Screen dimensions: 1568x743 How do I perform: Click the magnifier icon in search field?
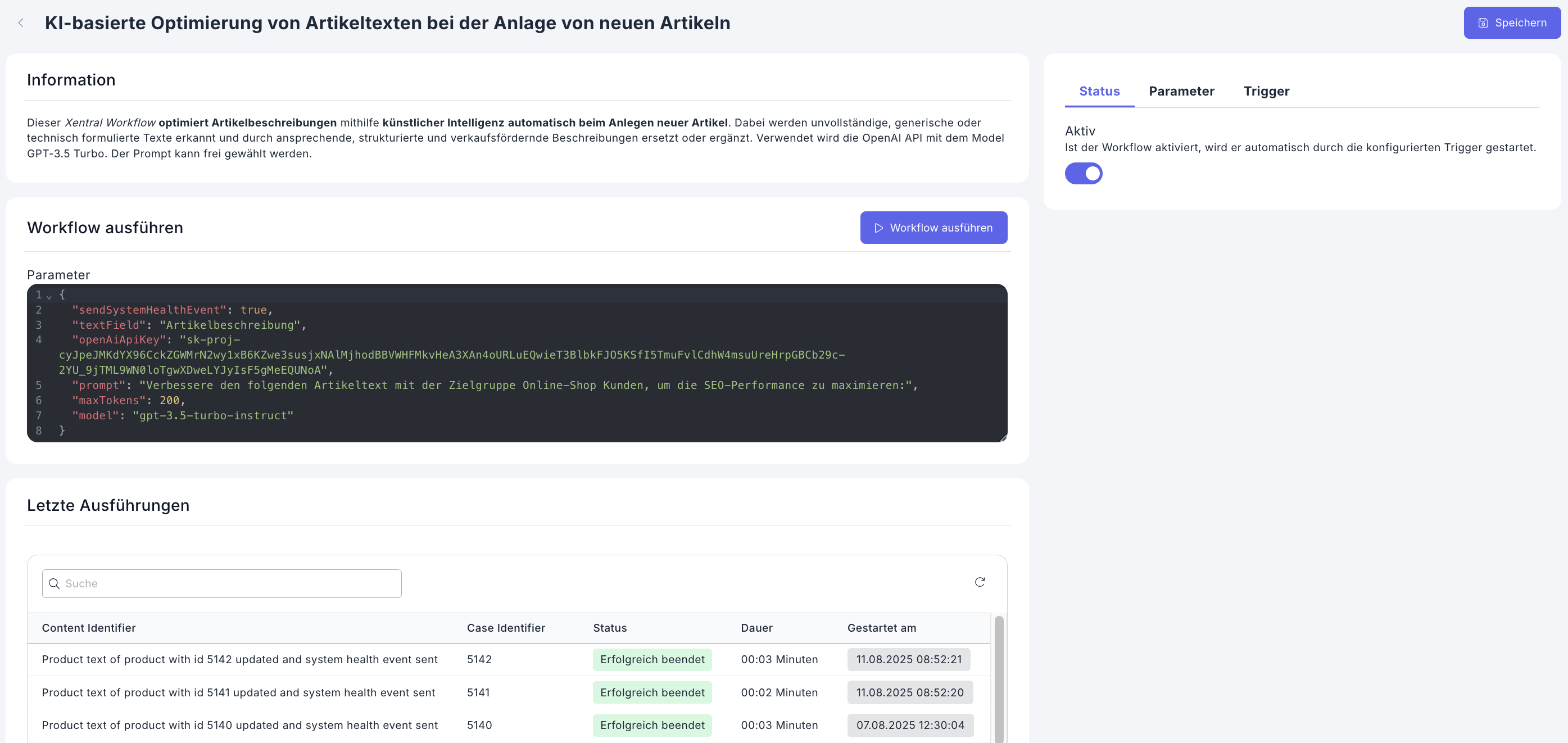54,583
